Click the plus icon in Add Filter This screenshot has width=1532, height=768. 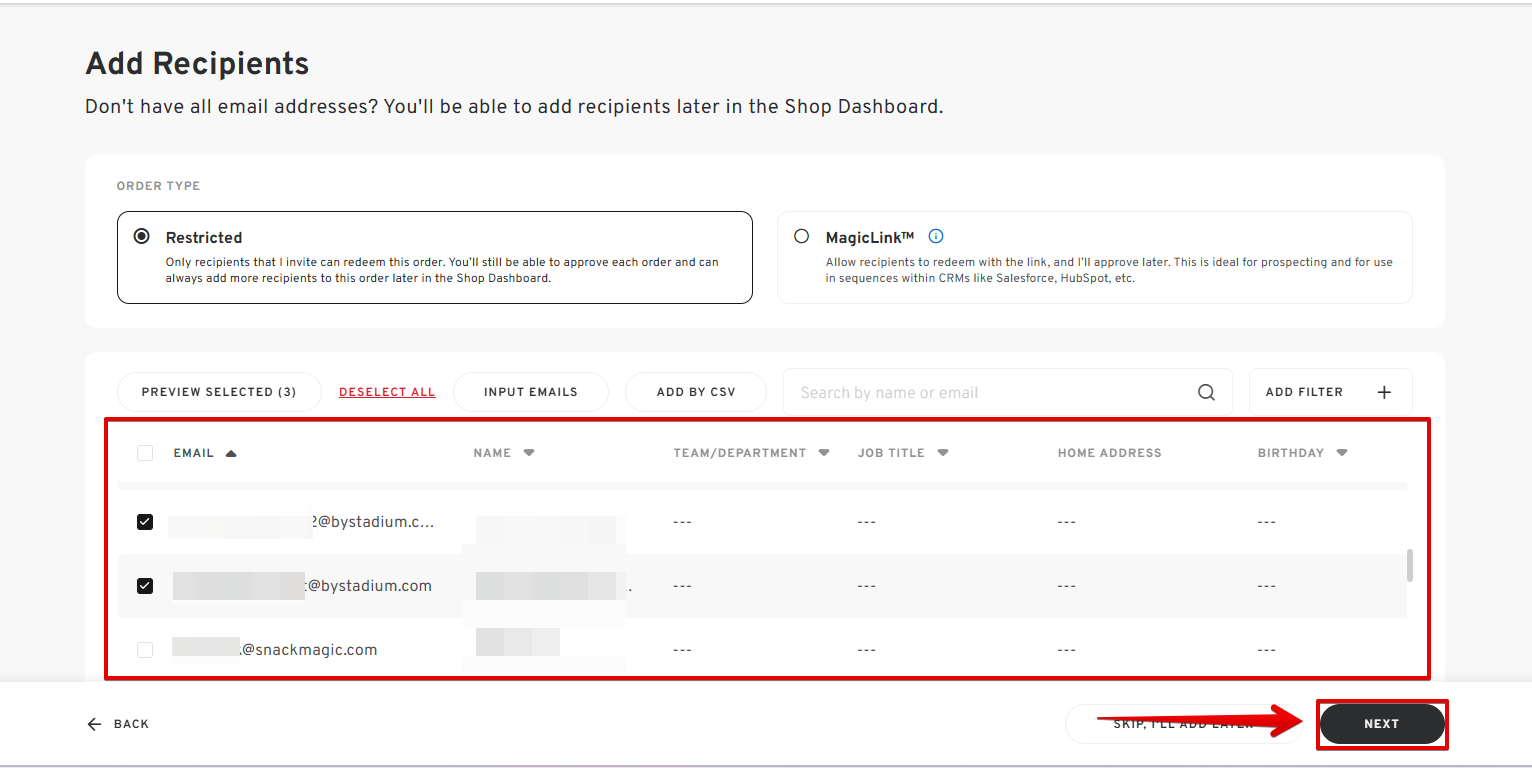point(1384,393)
